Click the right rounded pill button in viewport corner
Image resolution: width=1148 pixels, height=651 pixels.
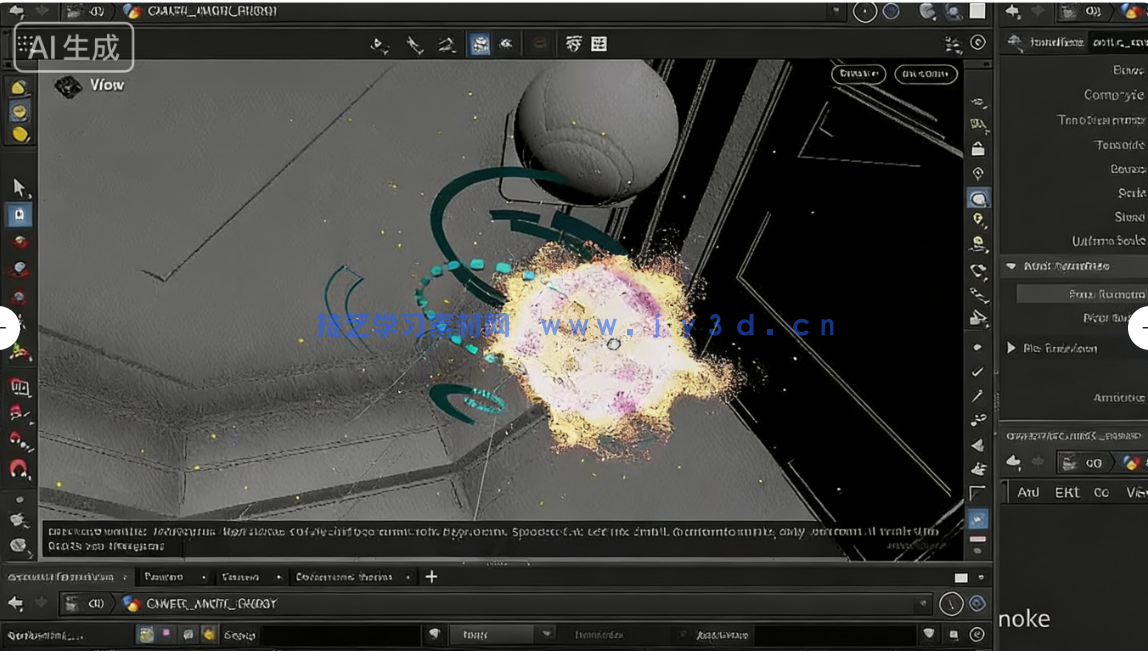tap(925, 74)
